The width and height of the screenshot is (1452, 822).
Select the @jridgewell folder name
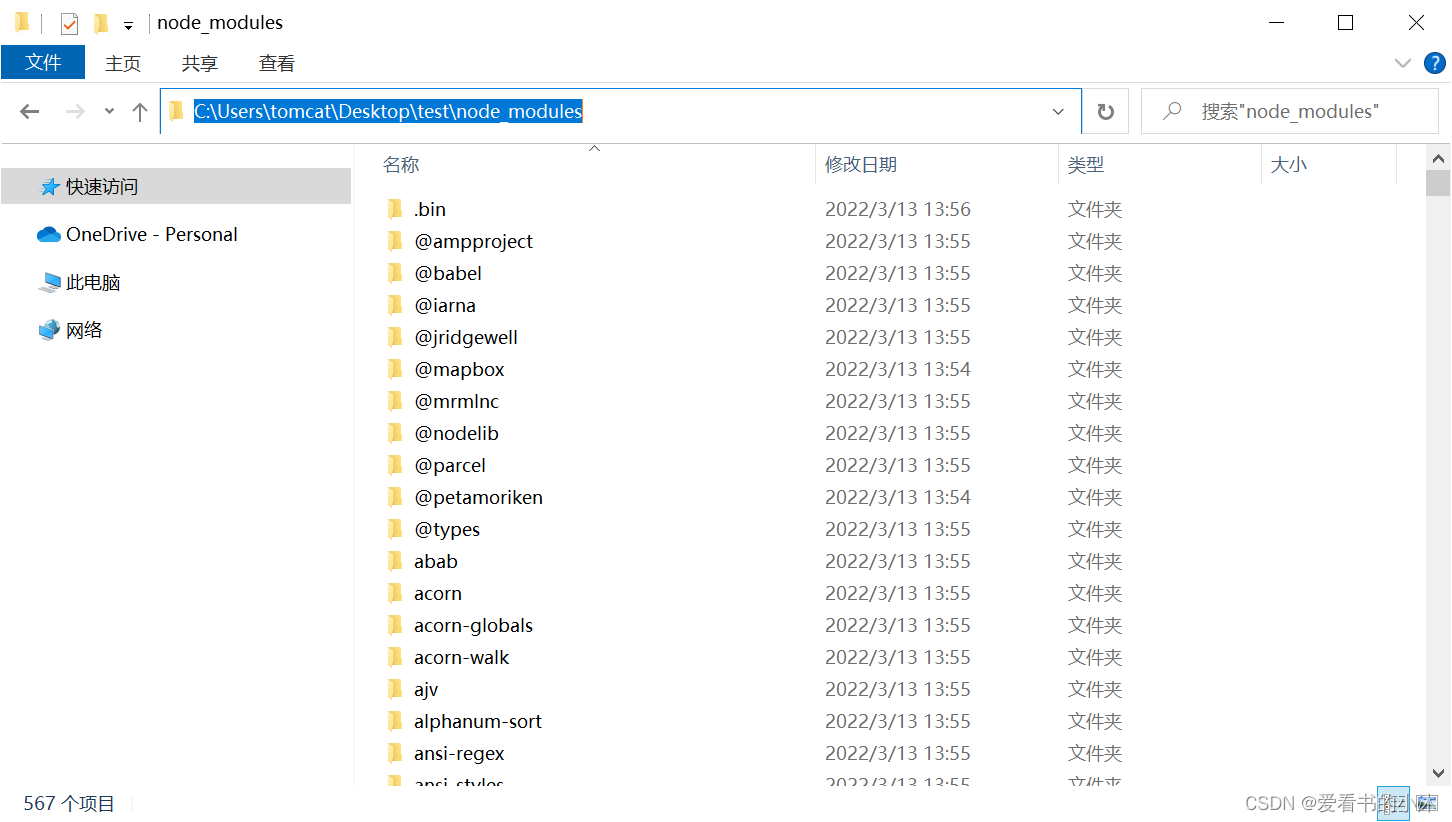pos(466,337)
